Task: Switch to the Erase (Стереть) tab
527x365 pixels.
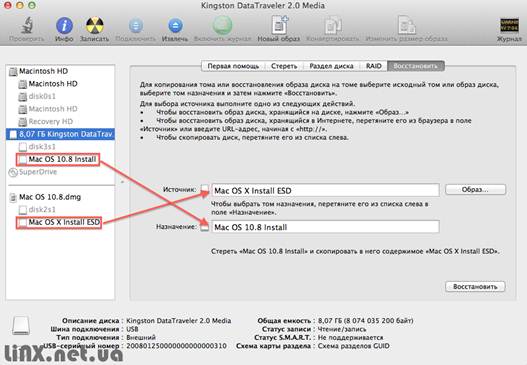Action: click(284, 66)
